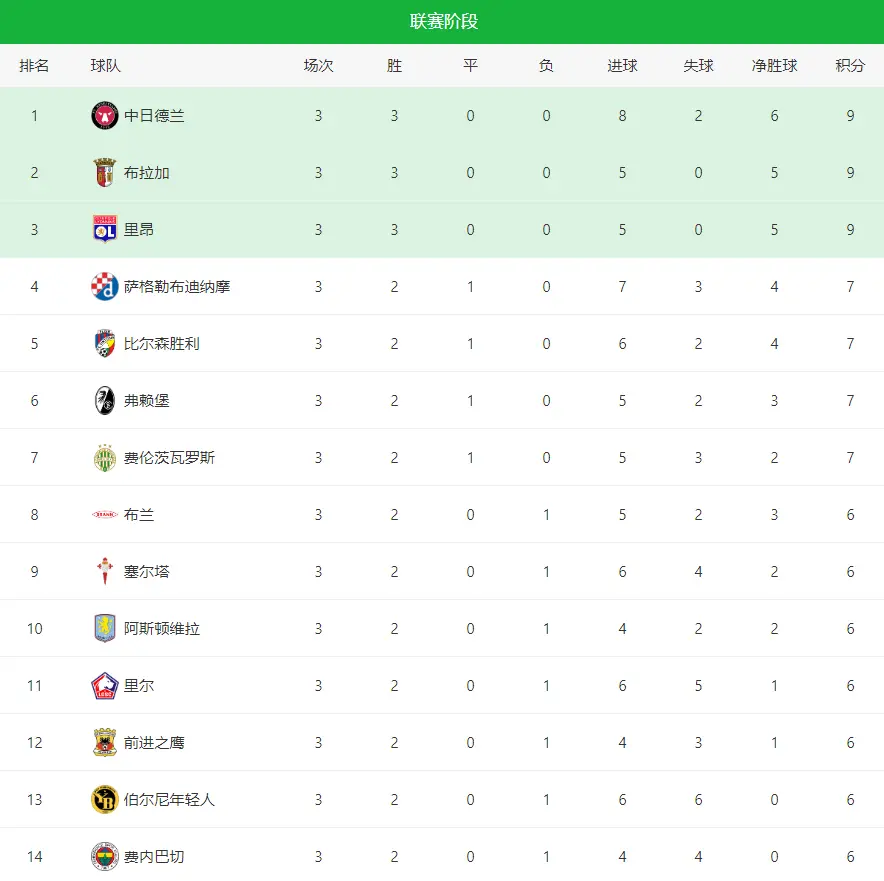Click the 排名 column header
This screenshot has height=881, width=884.
click(34, 66)
